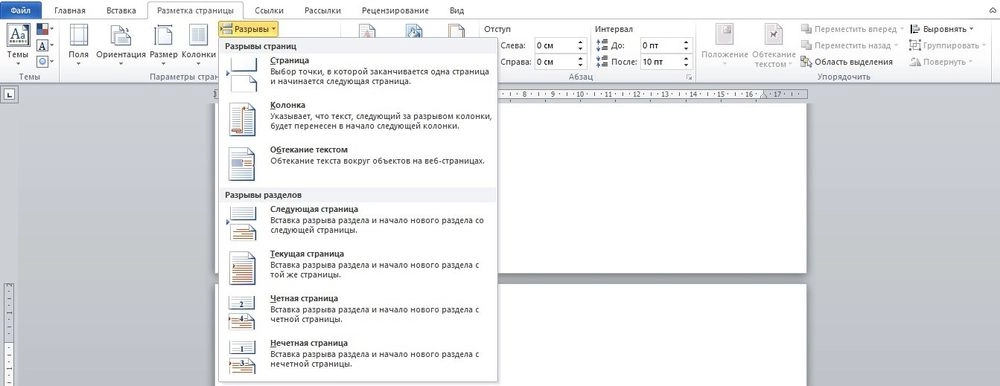The width and height of the screenshot is (1000, 386).
Task: Open the Ссылки ribbon tab
Action: click(268, 11)
